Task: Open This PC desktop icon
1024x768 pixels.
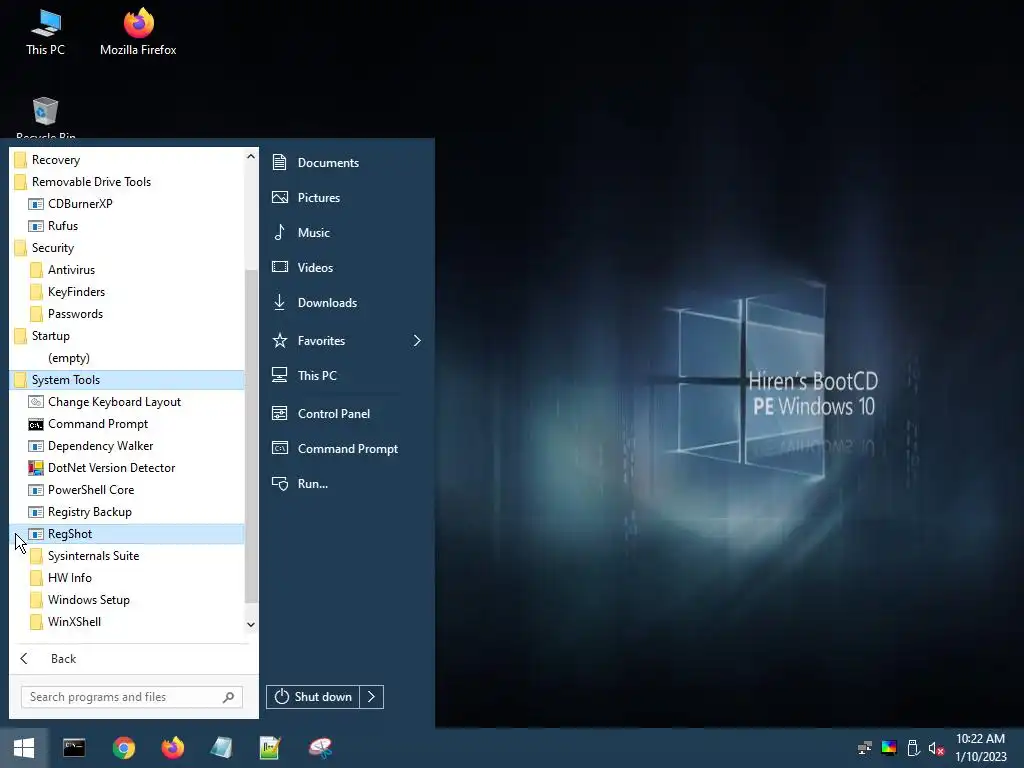Action: tap(46, 33)
